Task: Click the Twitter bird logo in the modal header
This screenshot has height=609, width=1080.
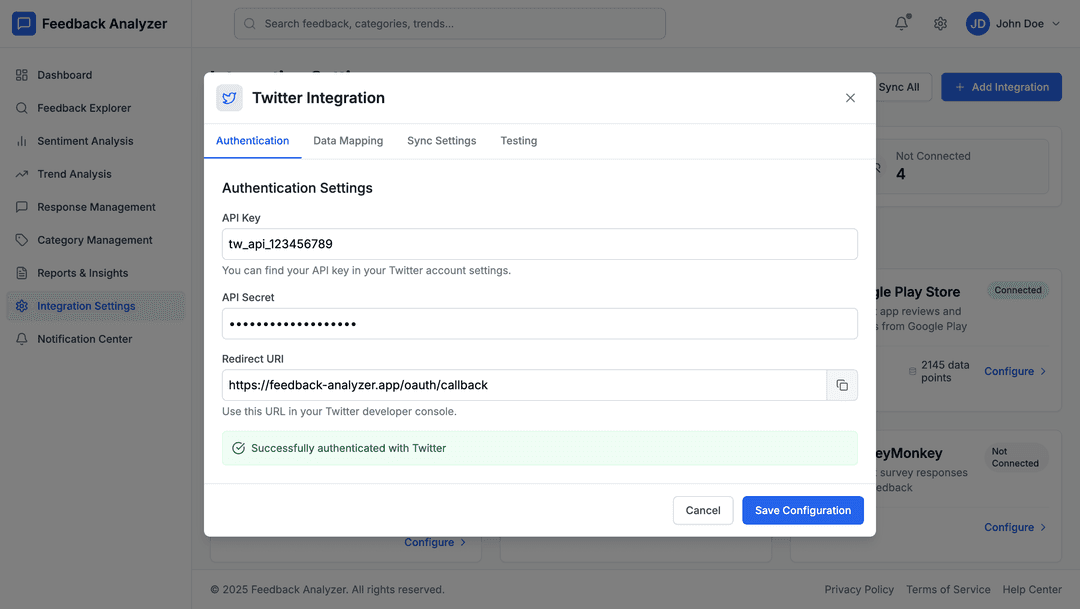Action: [229, 97]
